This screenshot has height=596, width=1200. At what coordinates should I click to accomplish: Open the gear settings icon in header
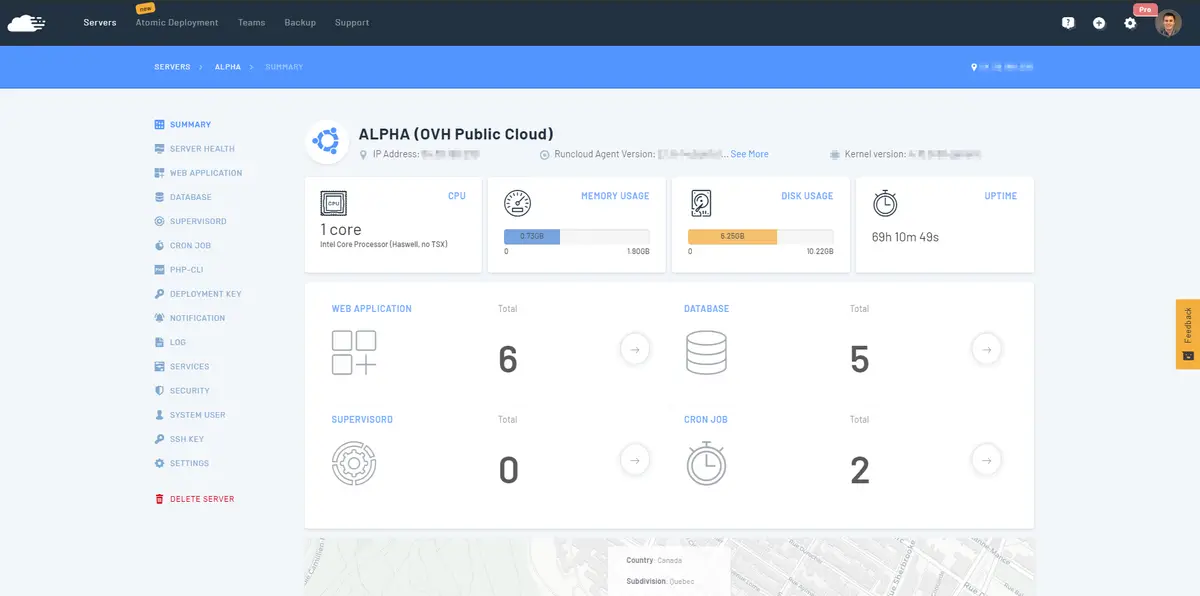coord(1130,23)
